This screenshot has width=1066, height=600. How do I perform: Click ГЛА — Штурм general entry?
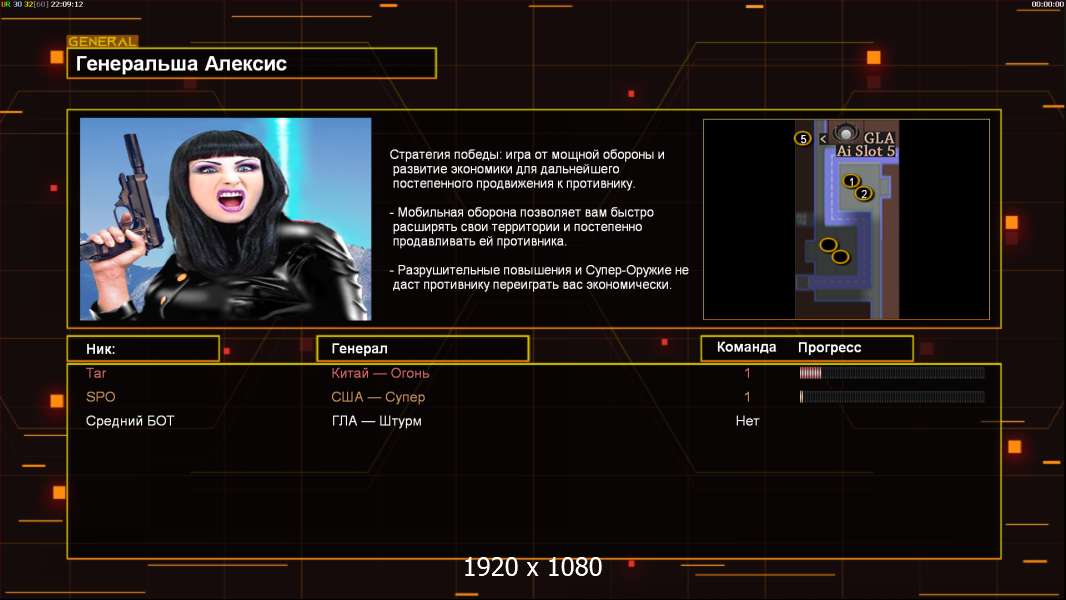377,421
